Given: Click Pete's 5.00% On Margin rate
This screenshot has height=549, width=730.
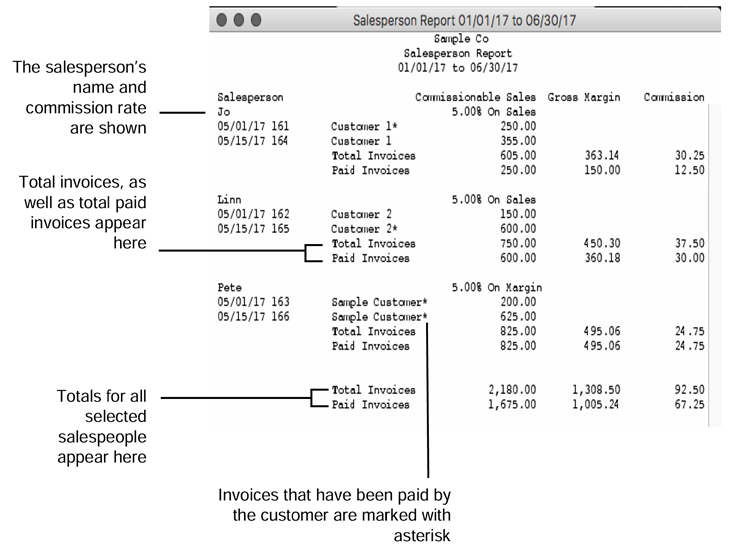Looking at the screenshot, I should coord(497,288).
